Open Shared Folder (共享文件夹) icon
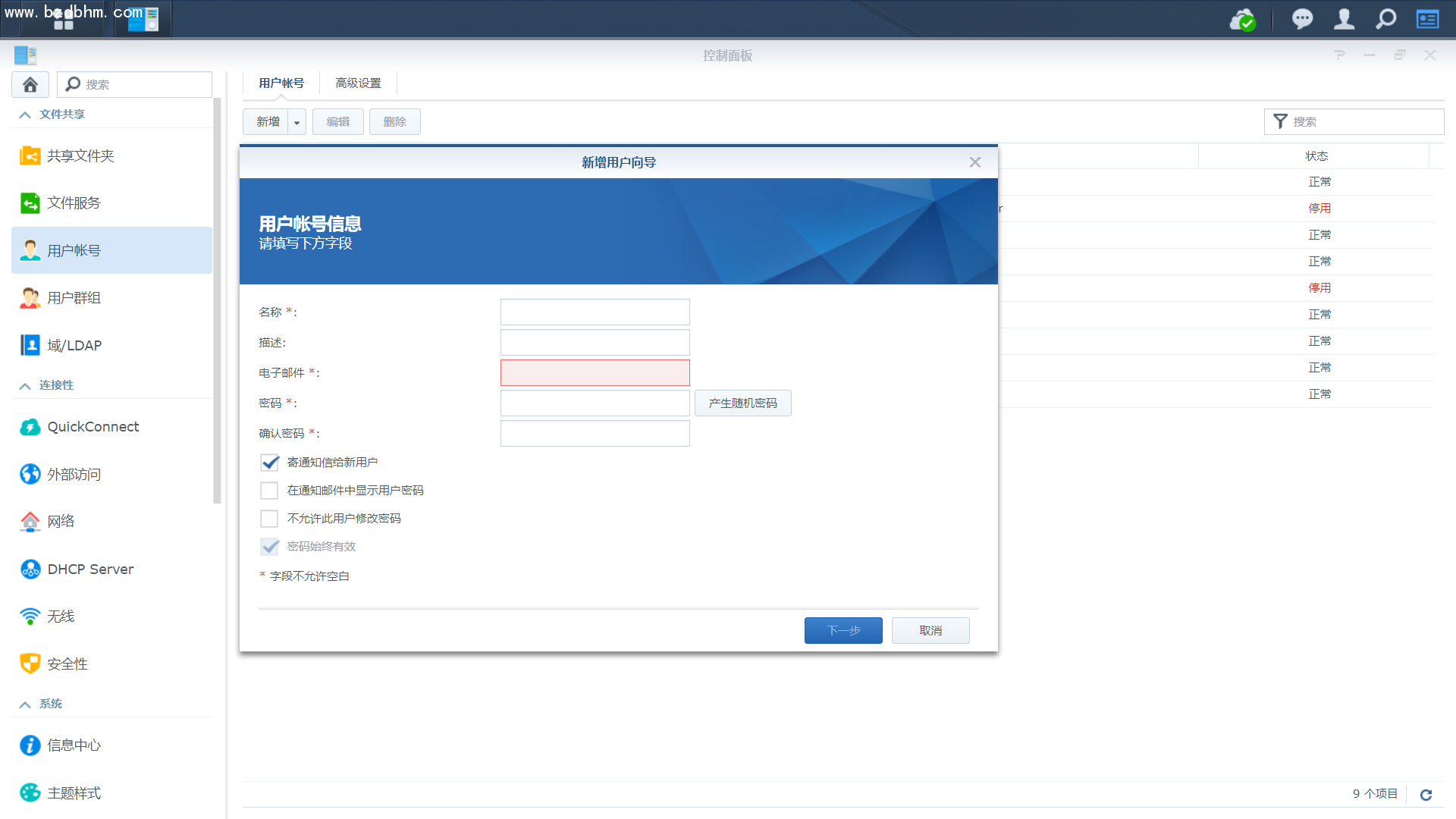The image size is (1456, 819). (30, 155)
